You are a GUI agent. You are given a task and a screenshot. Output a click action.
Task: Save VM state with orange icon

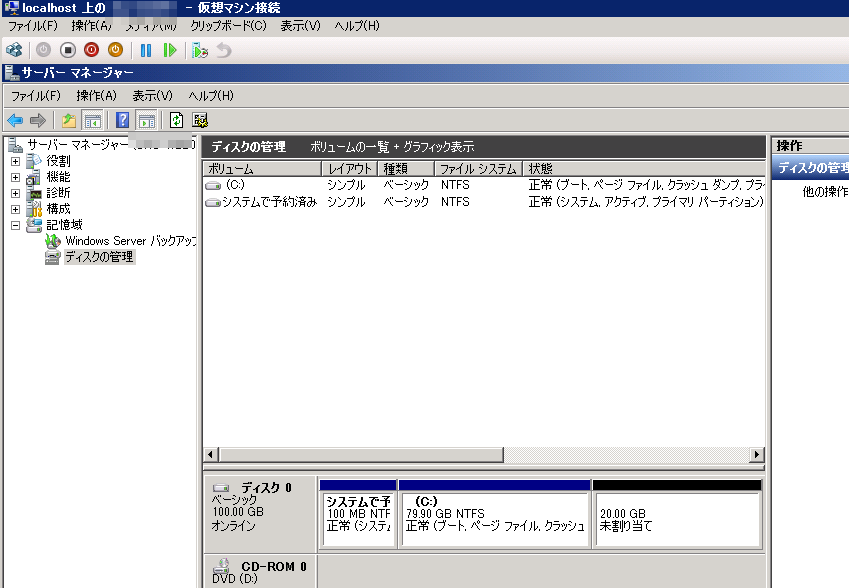(115, 50)
